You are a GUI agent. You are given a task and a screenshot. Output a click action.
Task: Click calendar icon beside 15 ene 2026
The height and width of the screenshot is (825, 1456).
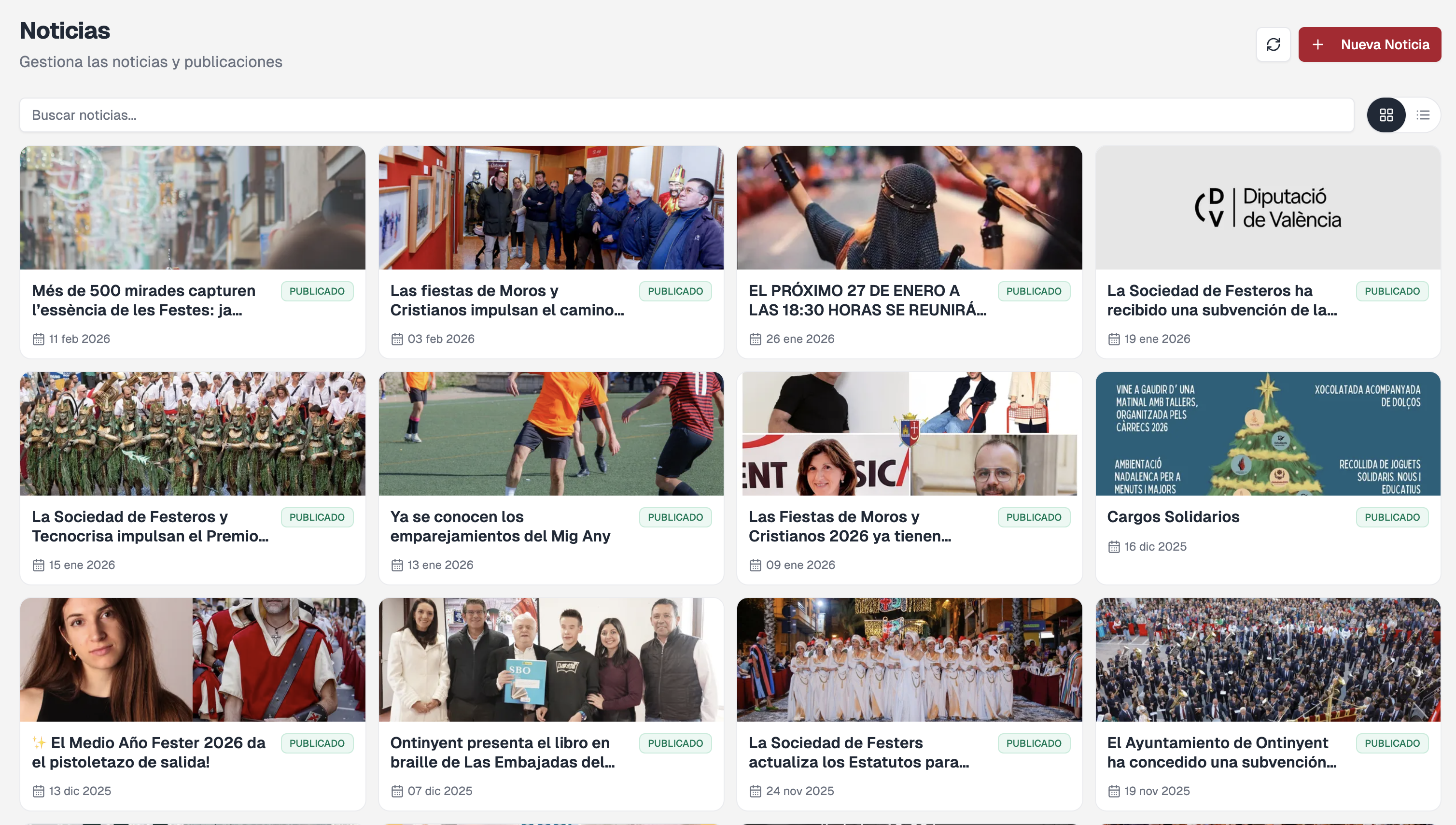(38, 565)
